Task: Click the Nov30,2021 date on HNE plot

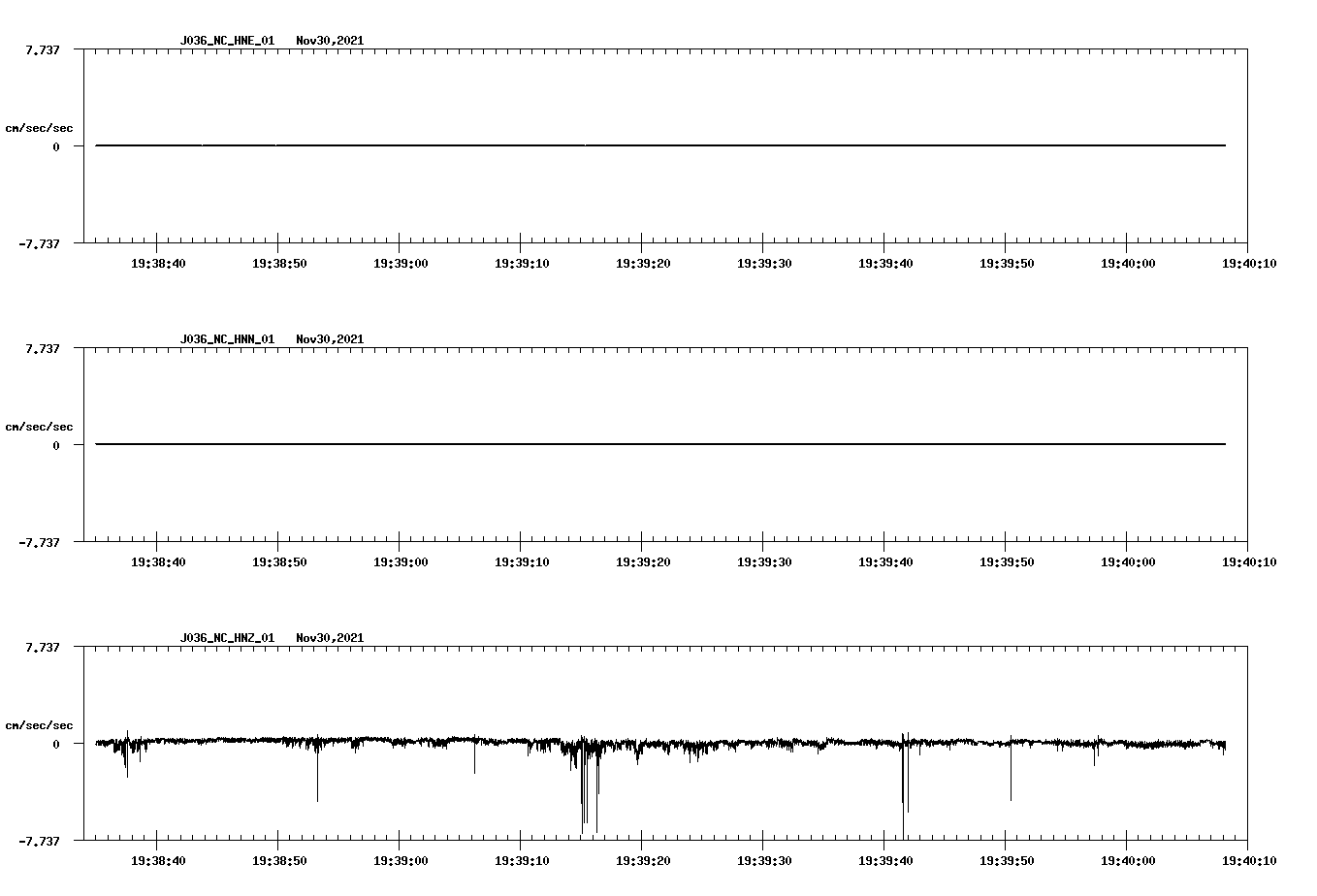Action: click(x=330, y=41)
